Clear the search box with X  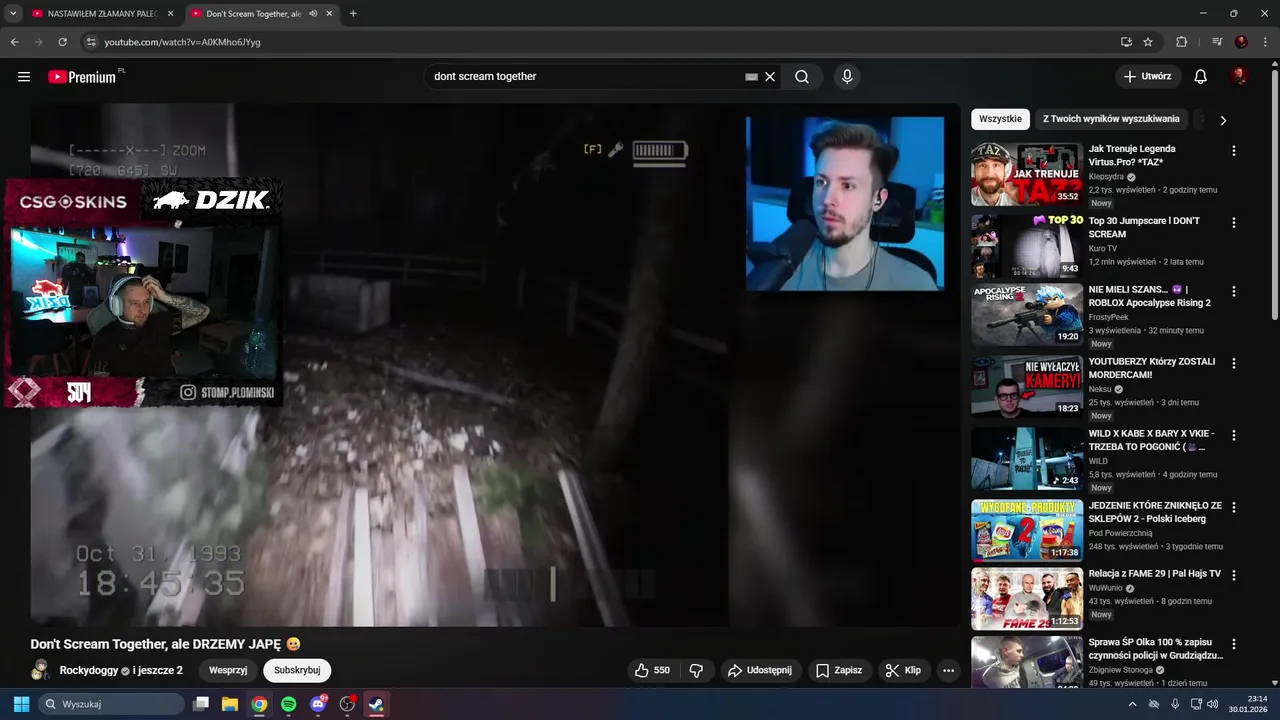(x=770, y=77)
